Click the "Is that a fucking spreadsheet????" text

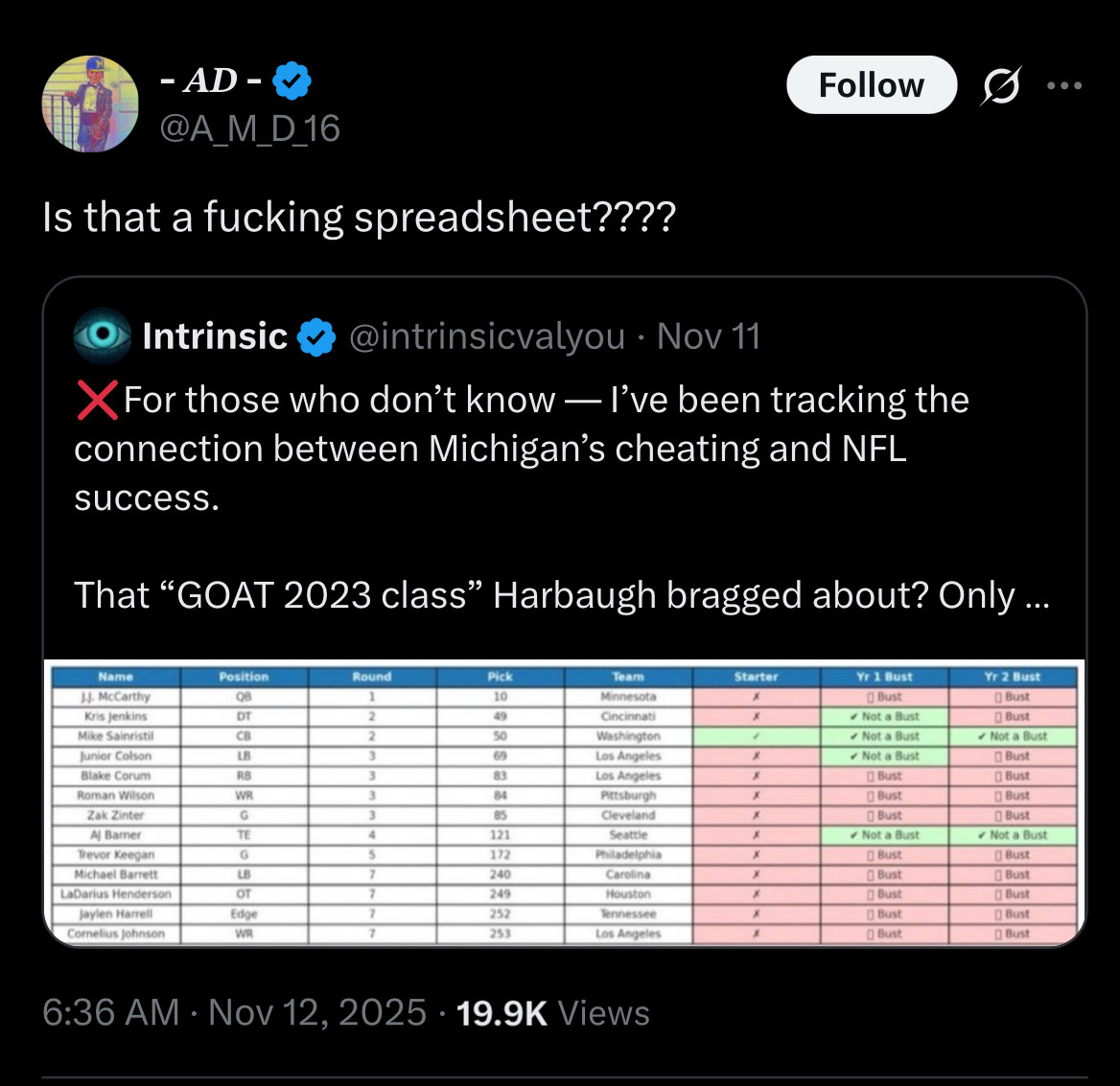(x=360, y=218)
